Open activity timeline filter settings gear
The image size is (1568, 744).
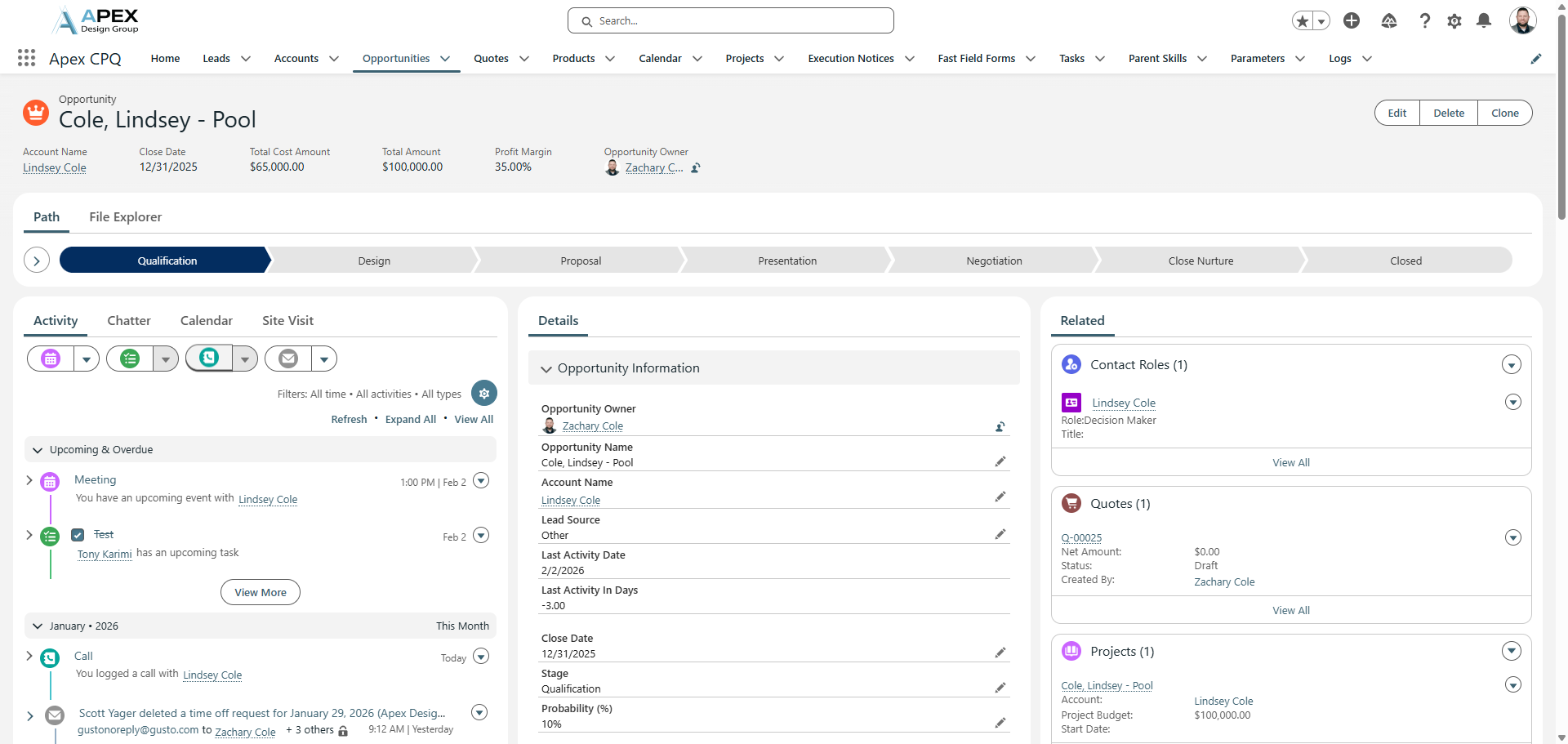484,394
